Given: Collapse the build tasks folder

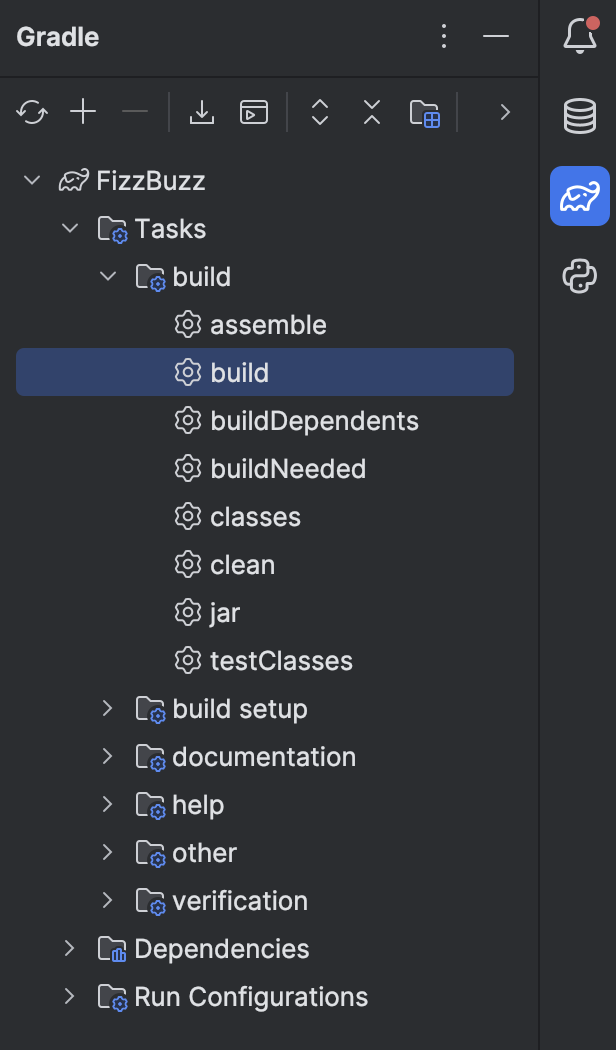Looking at the screenshot, I should pos(107,276).
